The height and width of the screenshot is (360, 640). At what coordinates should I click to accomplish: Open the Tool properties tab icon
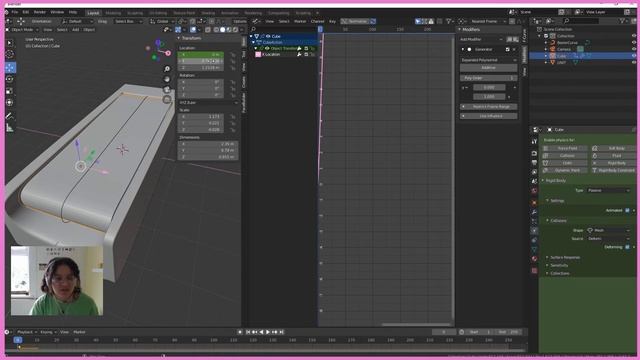pyautogui.click(x=534, y=141)
